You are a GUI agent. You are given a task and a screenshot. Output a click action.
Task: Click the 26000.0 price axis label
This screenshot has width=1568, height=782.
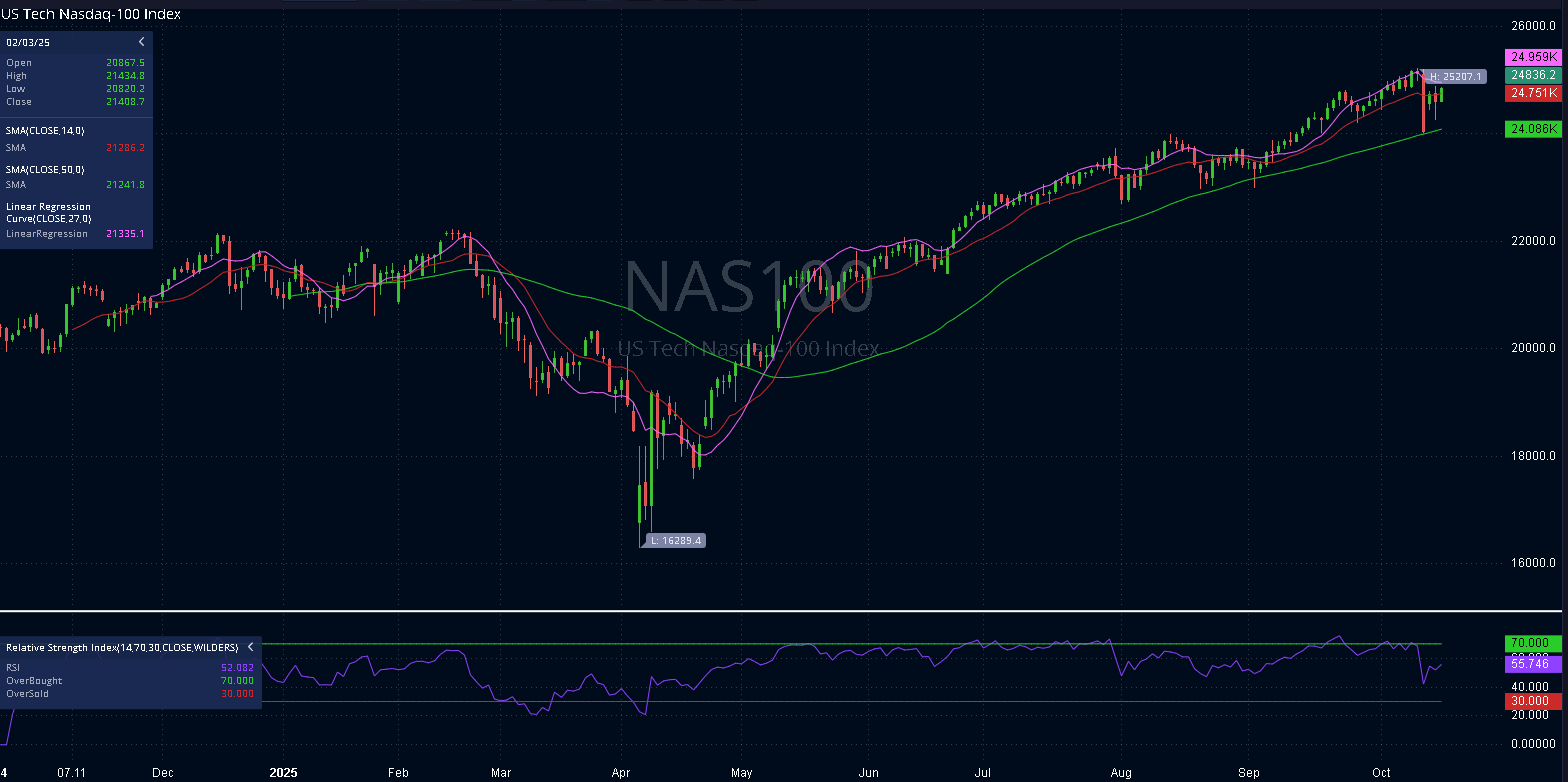(x=1534, y=25)
